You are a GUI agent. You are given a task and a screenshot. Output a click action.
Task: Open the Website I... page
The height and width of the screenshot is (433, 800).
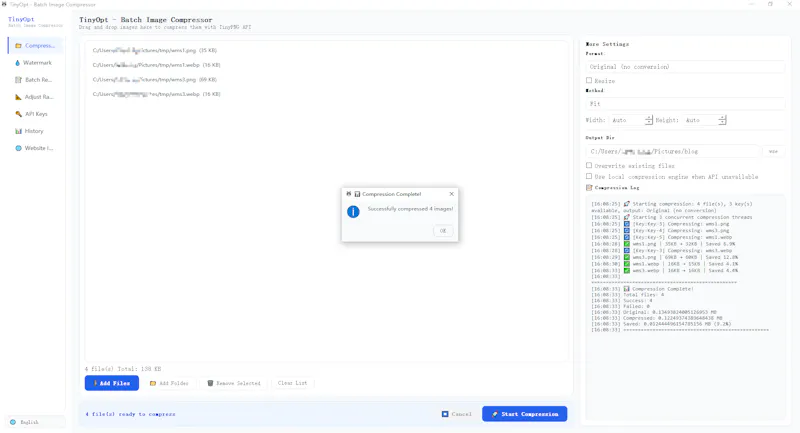[x=35, y=148]
